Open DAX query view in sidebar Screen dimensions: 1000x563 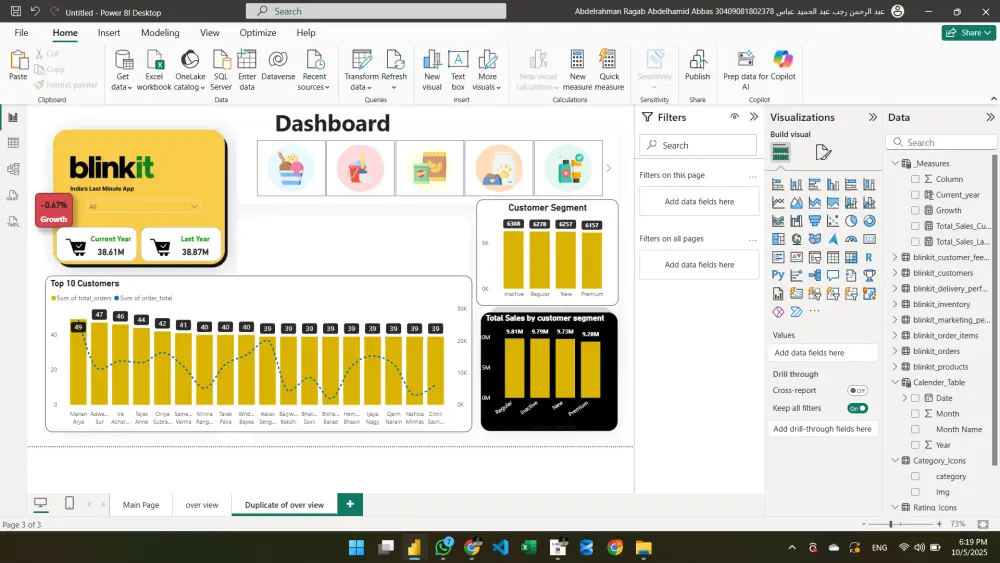click(13, 195)
